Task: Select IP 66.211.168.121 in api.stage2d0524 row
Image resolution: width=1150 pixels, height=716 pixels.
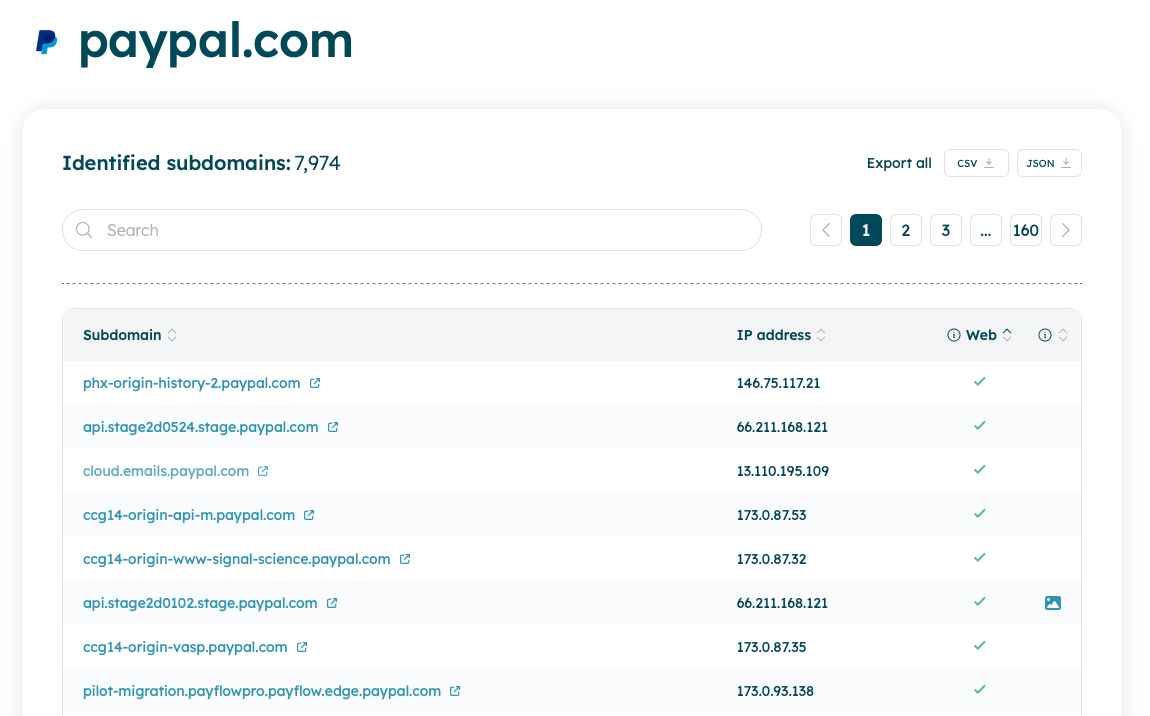Action: 782,427
